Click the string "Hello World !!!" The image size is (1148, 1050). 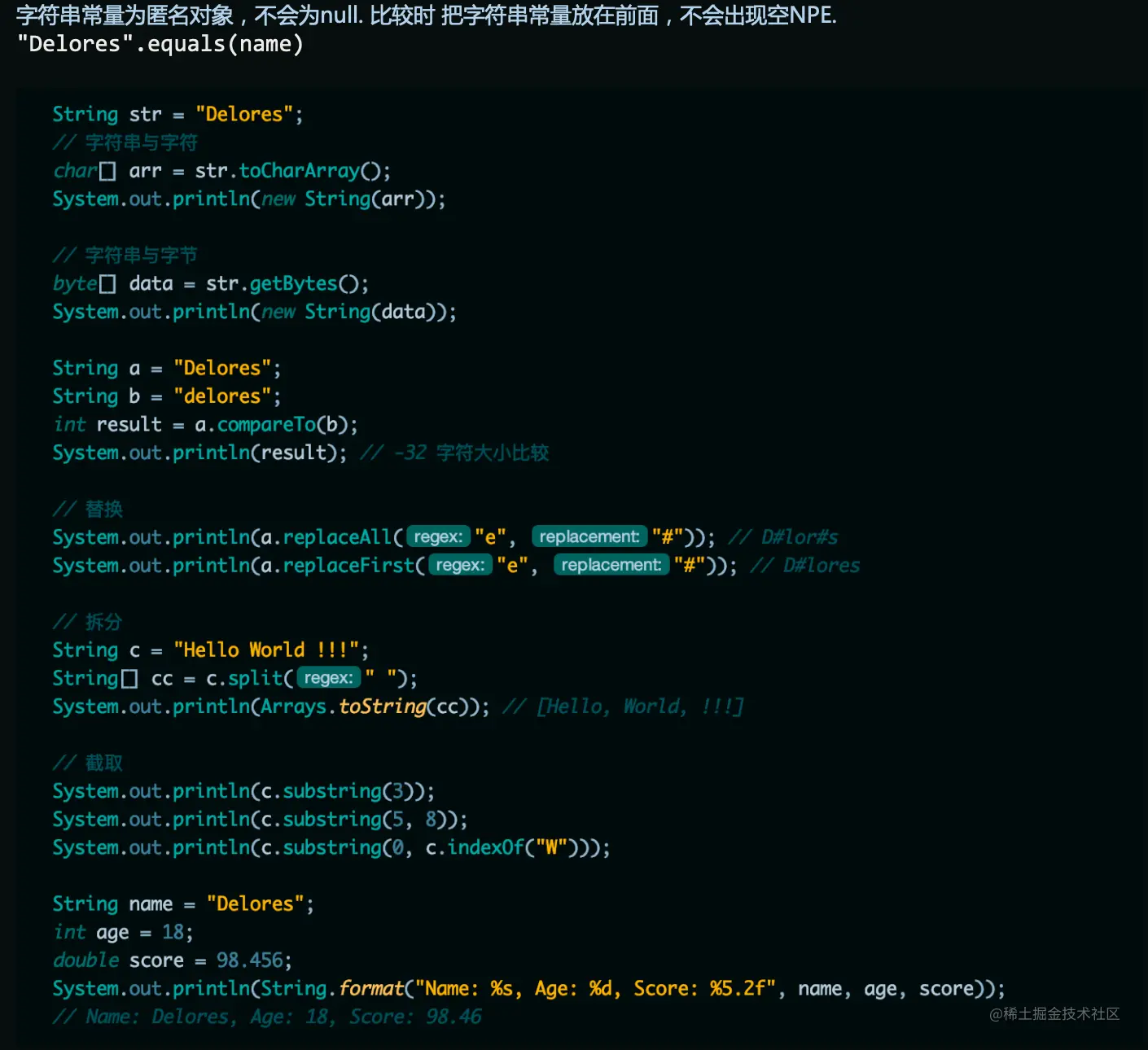click(x=266, y=650)
